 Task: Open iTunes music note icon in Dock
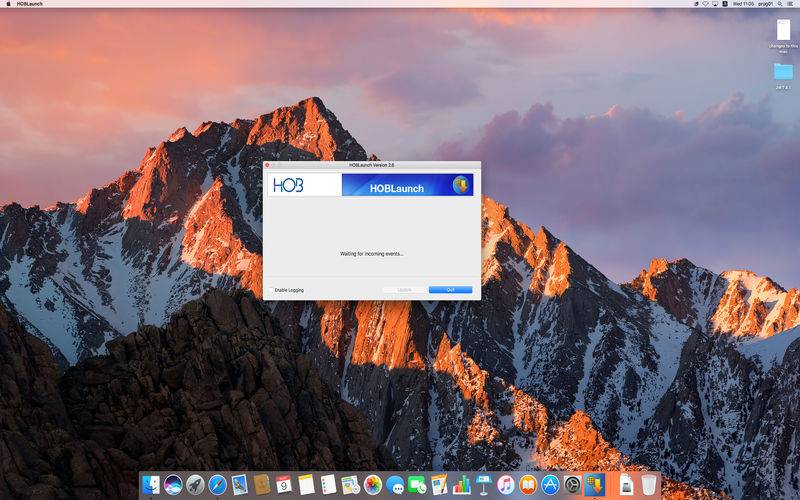pos(506,485)
